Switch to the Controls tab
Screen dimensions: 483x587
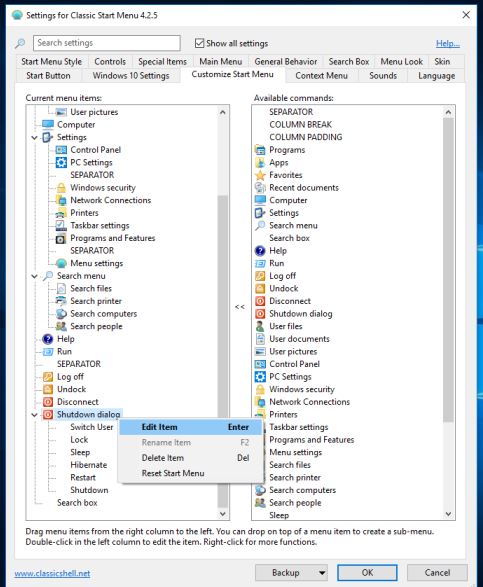[x=110, y=61]
